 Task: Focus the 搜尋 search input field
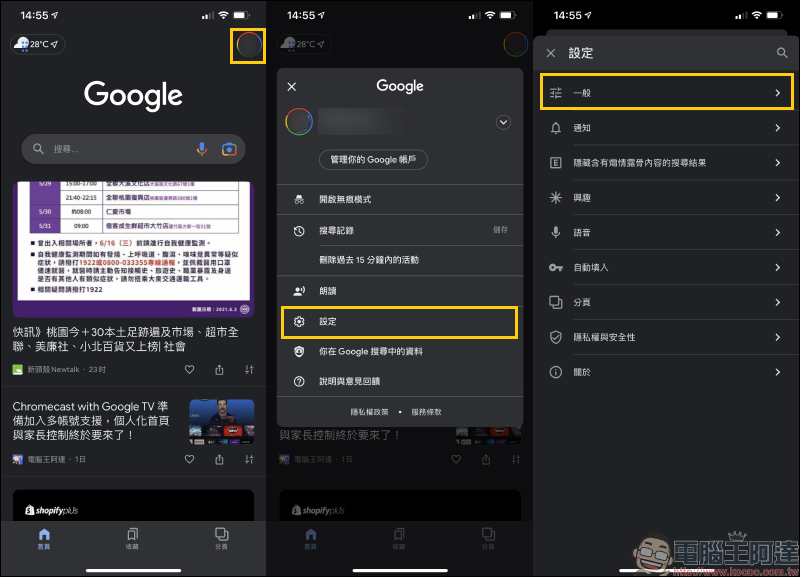point(133,149)
